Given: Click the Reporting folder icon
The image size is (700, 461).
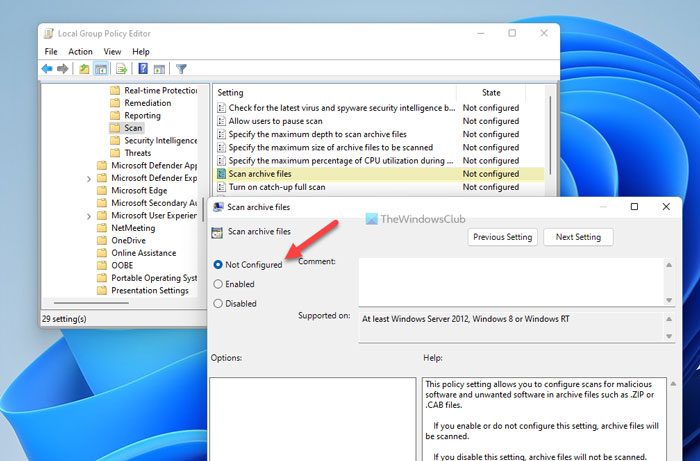Looking at the screenshot, I should click(x=115, y=115).
